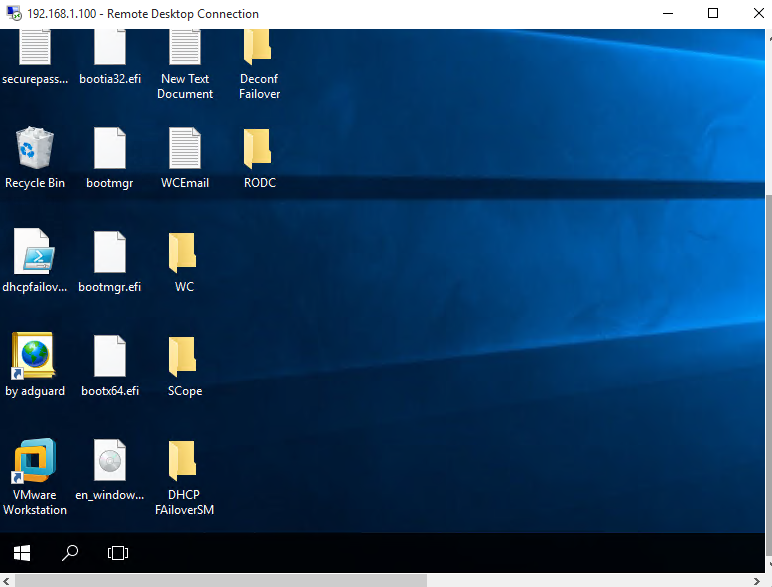The image size is (772, 587).
Task: Select the bootmgr file icon
Action: (110, 148)
